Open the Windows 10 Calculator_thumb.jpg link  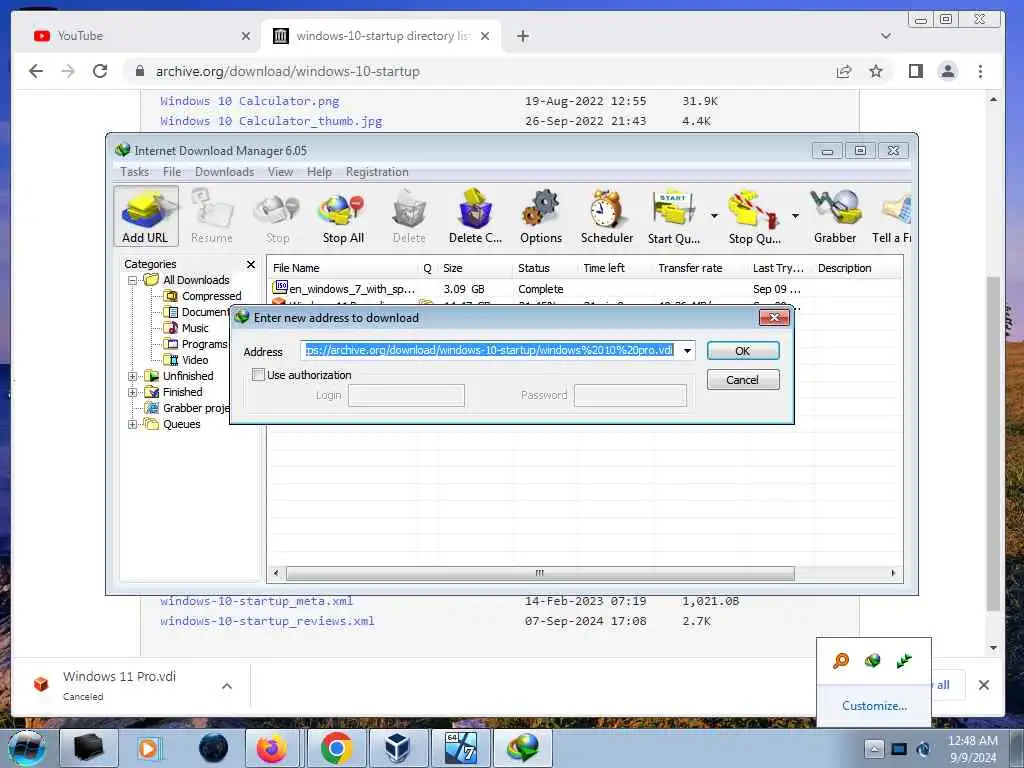(x=271, y=121)
